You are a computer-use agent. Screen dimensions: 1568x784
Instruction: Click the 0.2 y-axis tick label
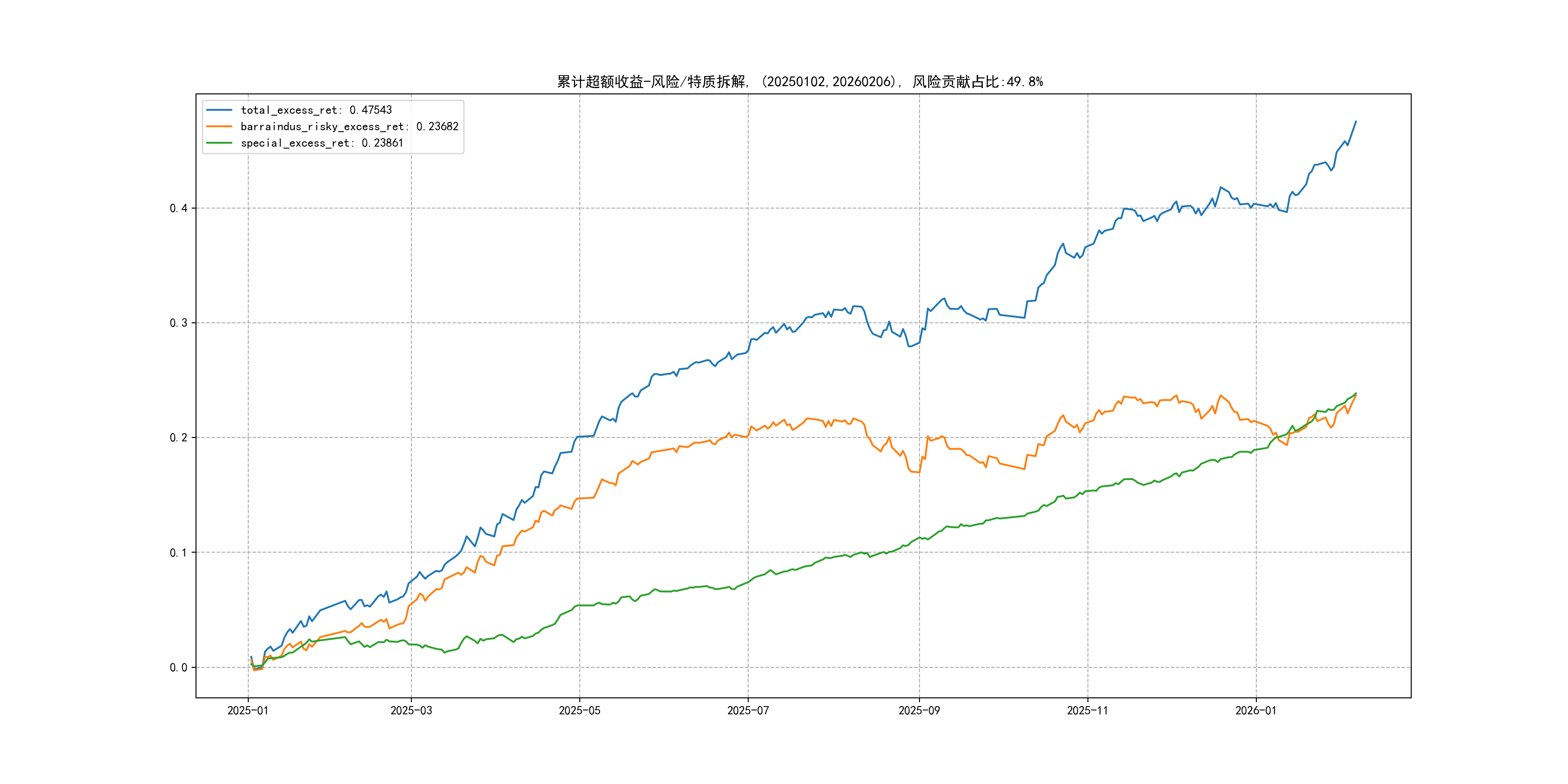(179, 437)
